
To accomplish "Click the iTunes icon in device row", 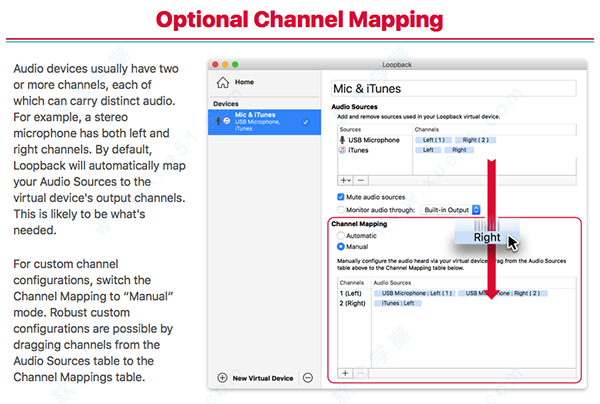I will tap(227, 121).
